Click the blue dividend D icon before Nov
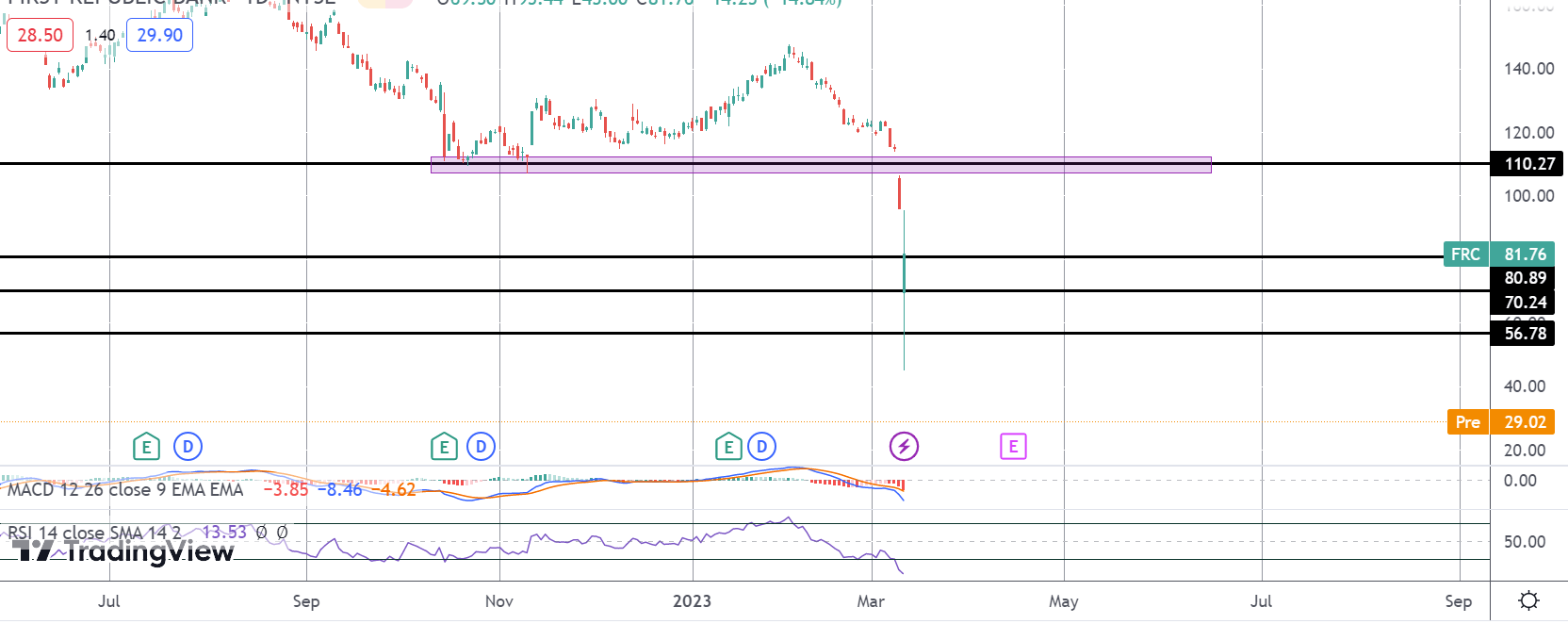 (x=481, y=446)
